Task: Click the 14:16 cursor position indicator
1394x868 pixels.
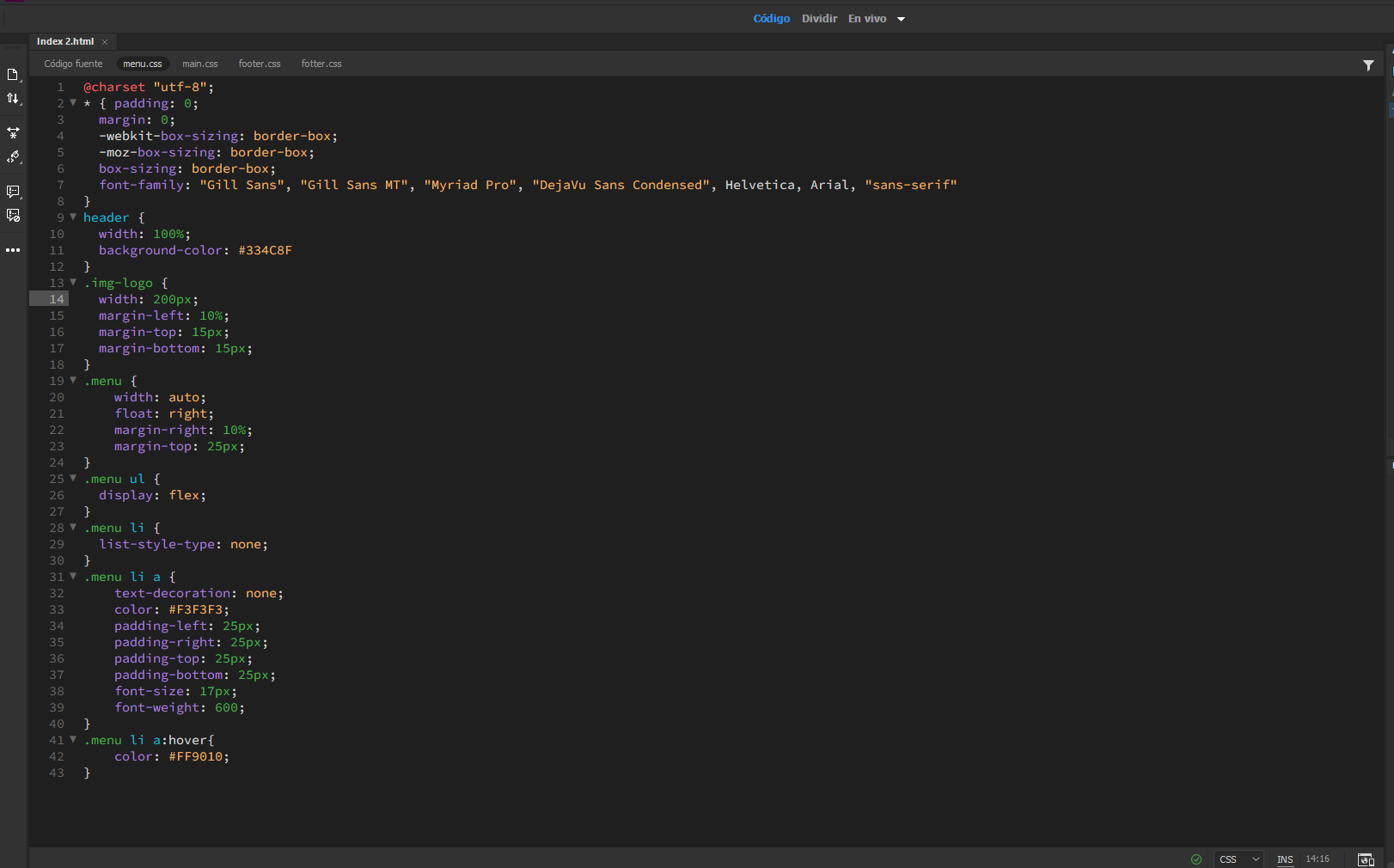Action: 1318,859
